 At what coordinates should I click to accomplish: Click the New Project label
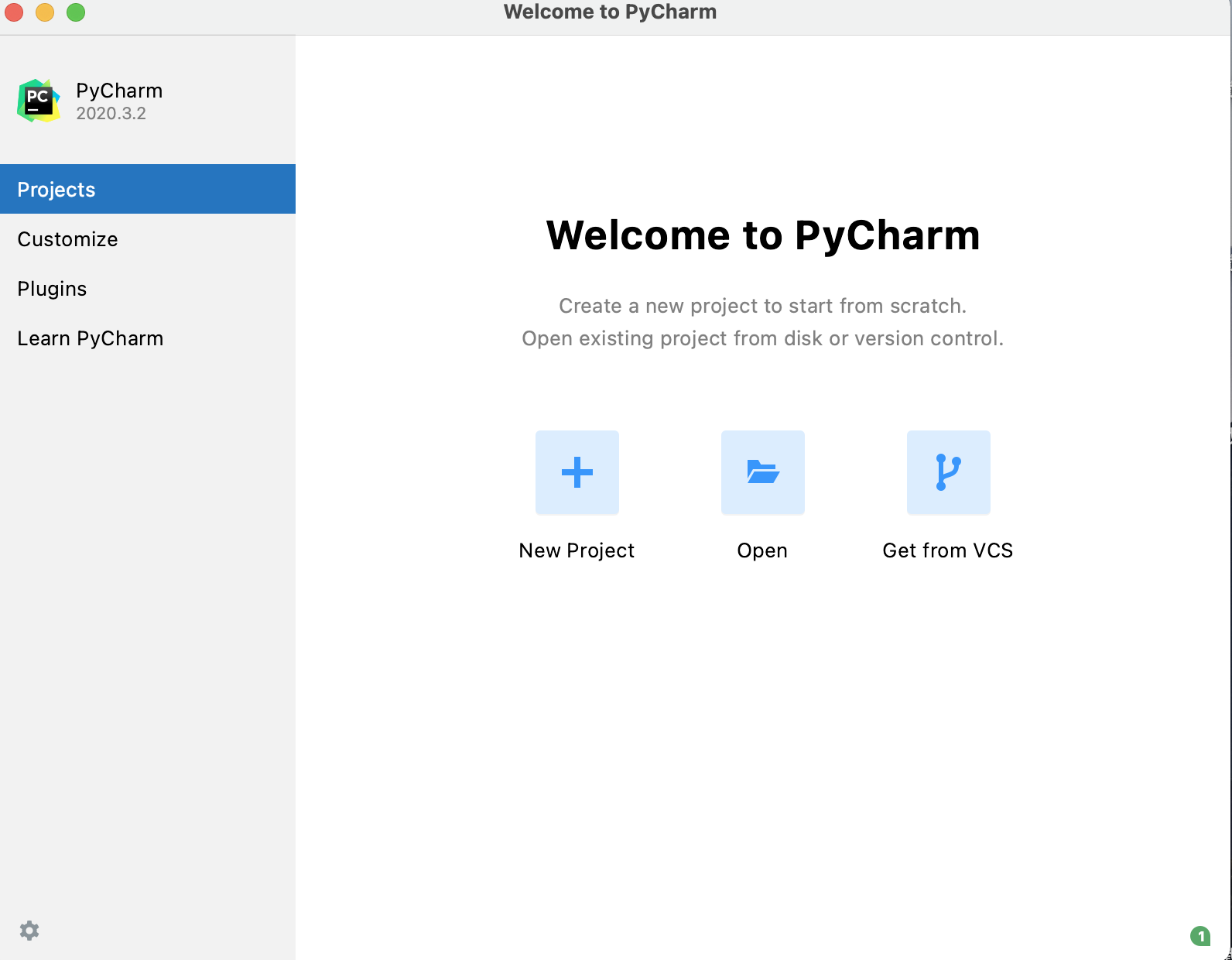click(577, 550)
